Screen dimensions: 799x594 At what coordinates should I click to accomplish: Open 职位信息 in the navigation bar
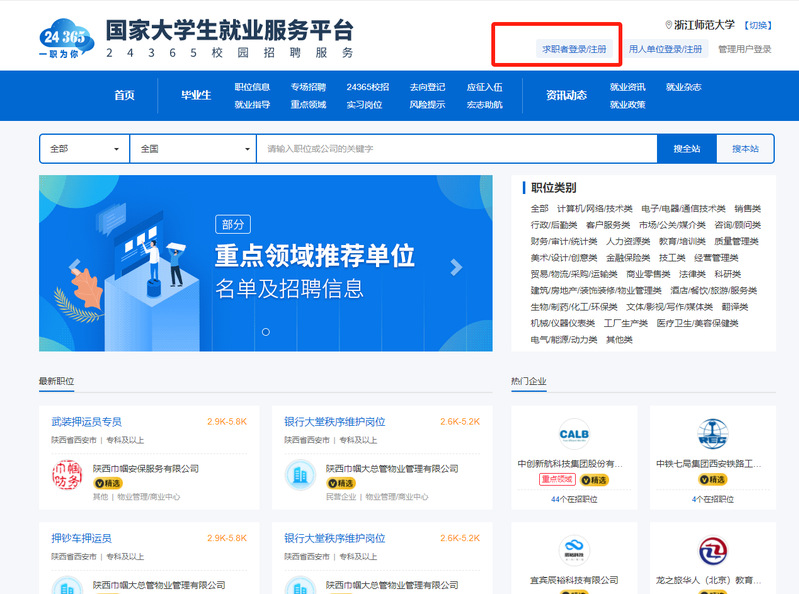tap(252, 87)
